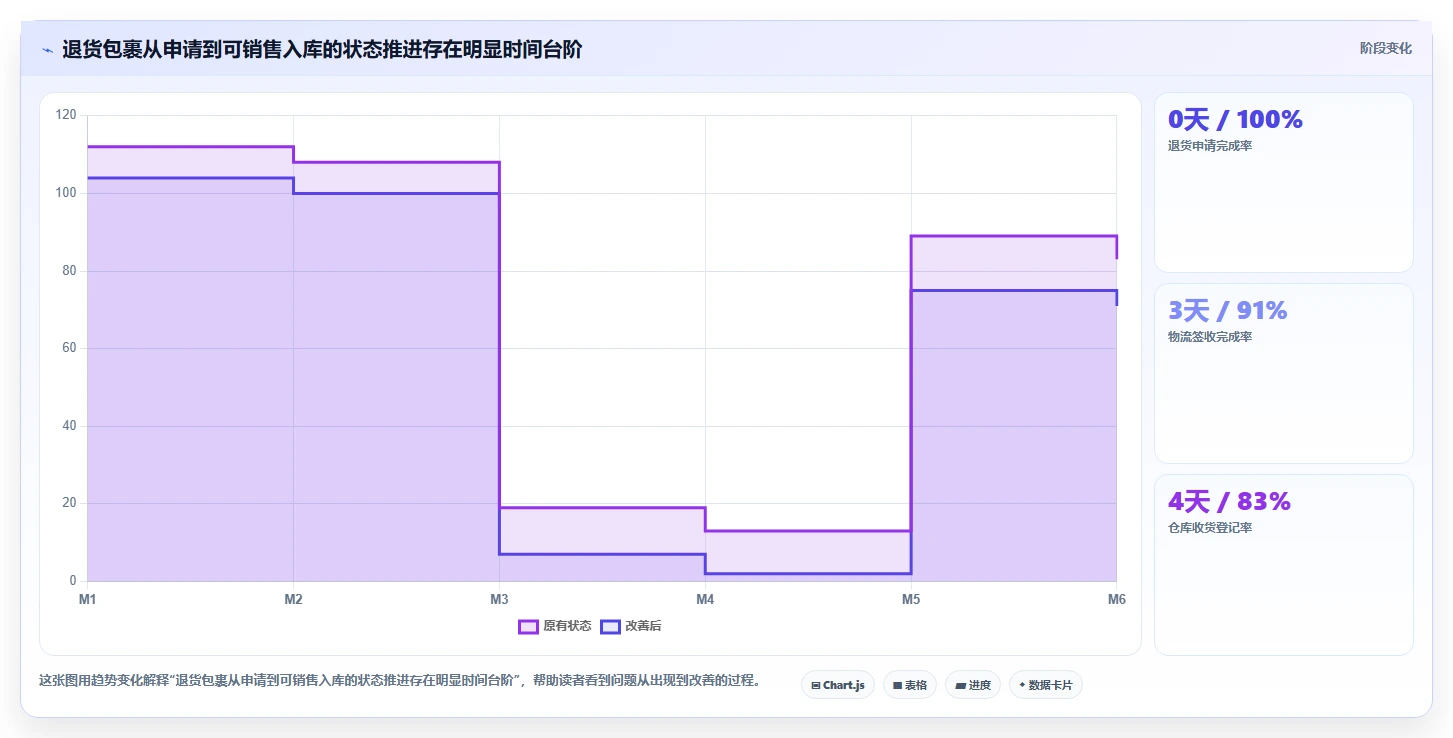
Task: Select the 0天 / 100% 退货申请完成率 card
Action: pos(1283,182)
